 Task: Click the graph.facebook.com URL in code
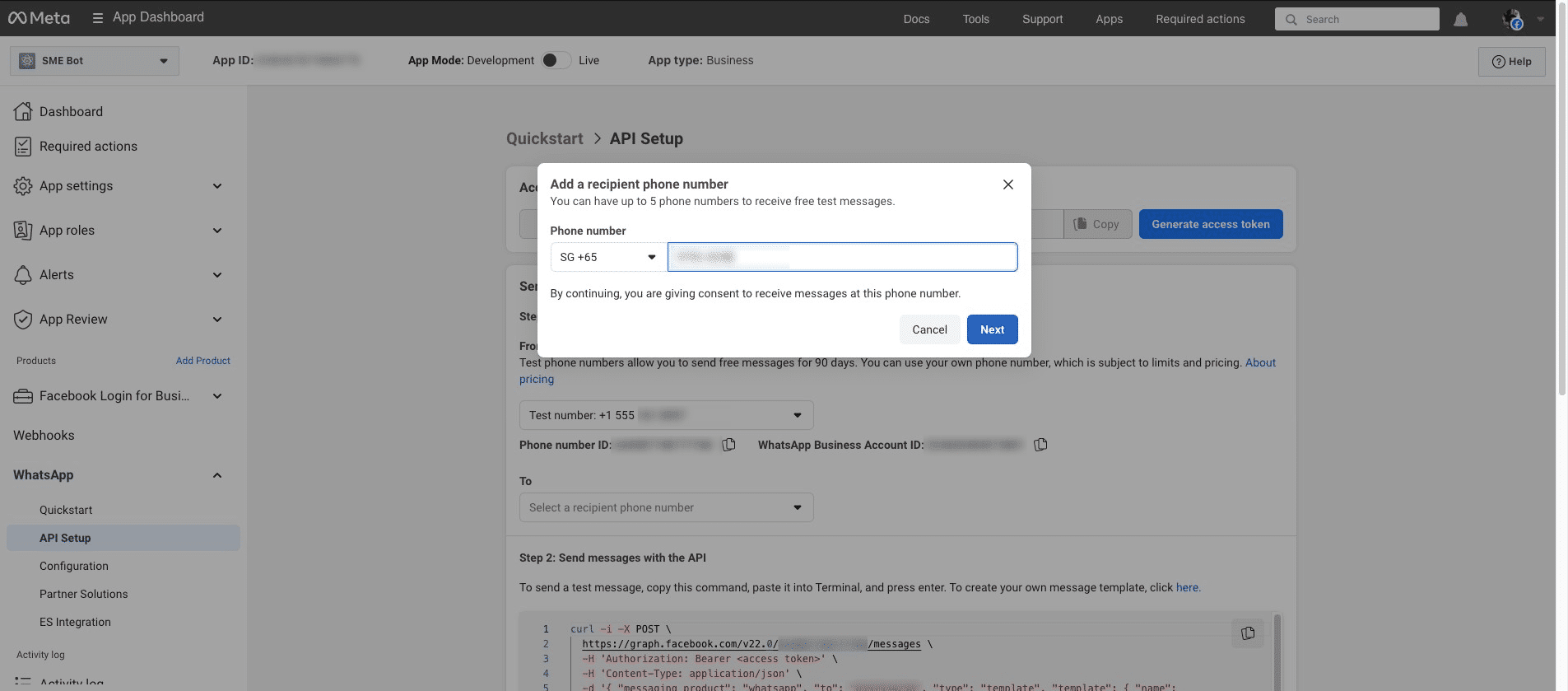(751, 644)
